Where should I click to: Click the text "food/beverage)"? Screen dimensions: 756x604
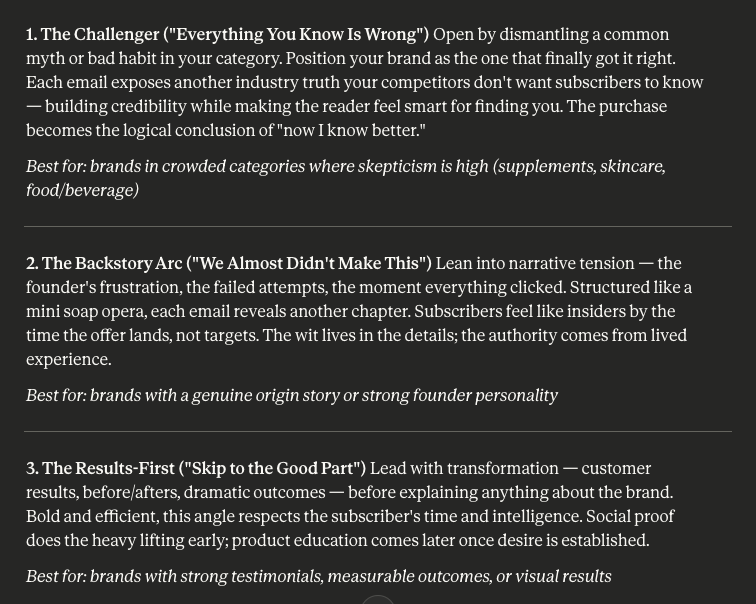[x=82, y=190]
